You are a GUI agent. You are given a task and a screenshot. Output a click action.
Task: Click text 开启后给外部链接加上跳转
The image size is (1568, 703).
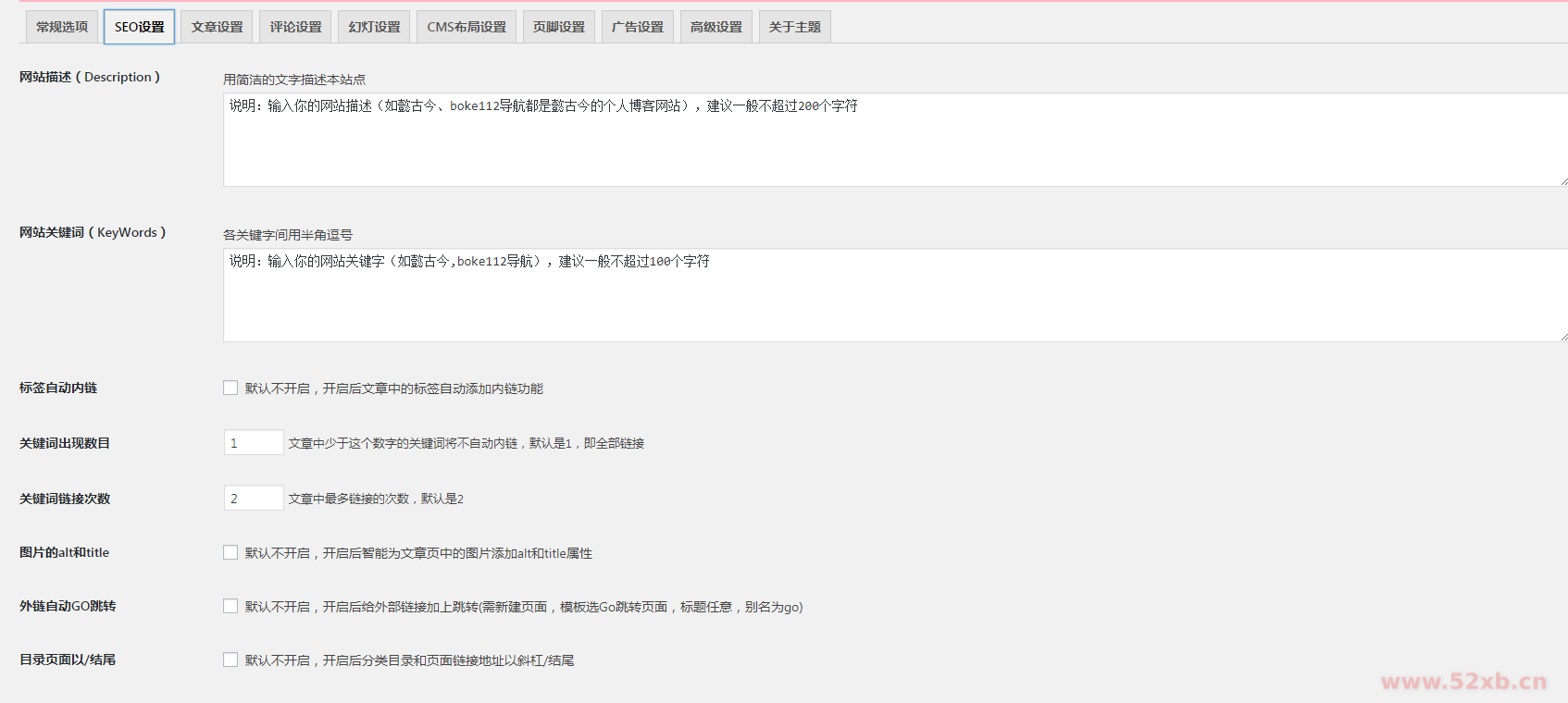400,607
